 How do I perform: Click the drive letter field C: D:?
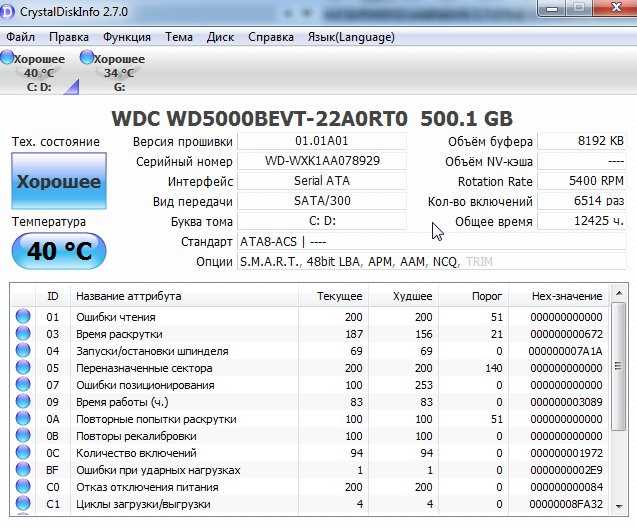tap(322, 221)
